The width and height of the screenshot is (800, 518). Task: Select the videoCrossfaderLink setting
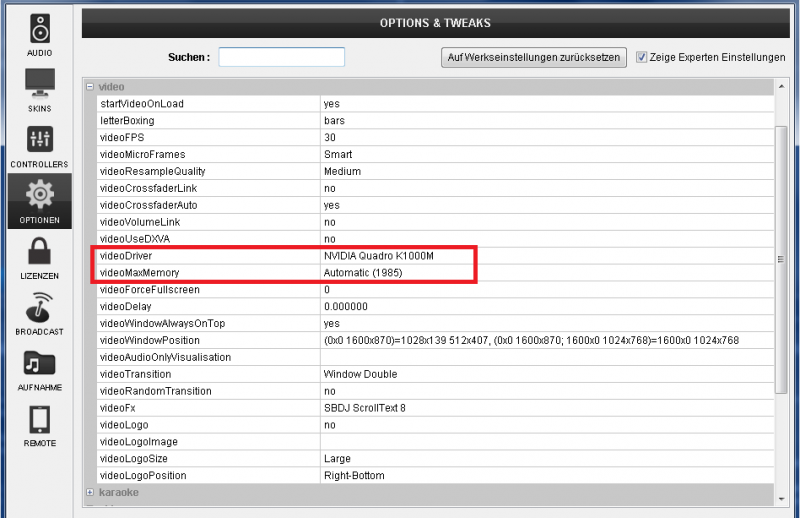[148, 188]
